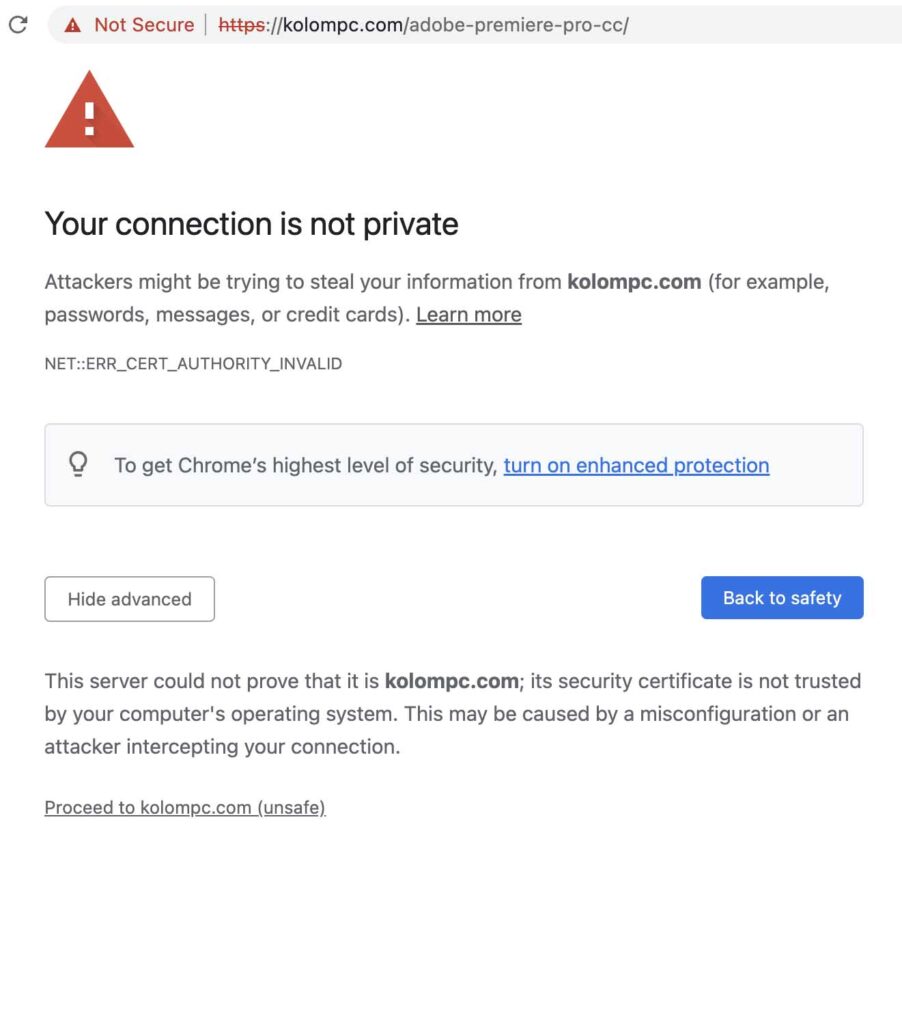Click the crossed-out https in the URL
This screenshot has height=1024, width=902.
[241, 25]
